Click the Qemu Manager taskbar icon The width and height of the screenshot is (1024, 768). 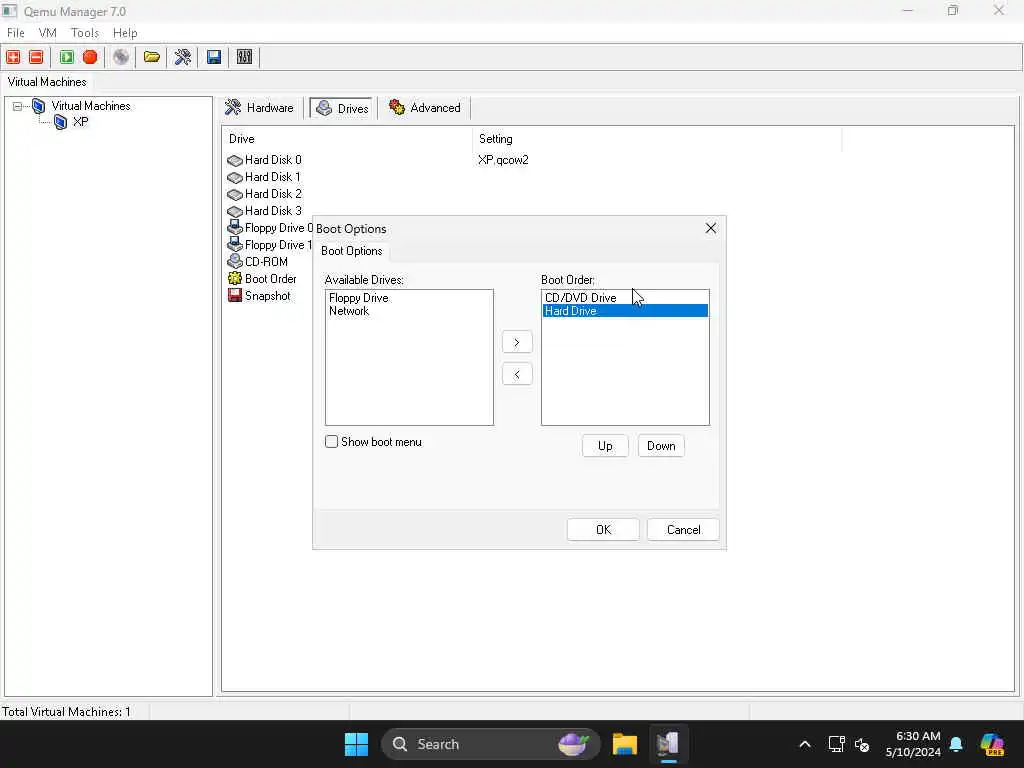pyautogui.click(x=667, y=744)
